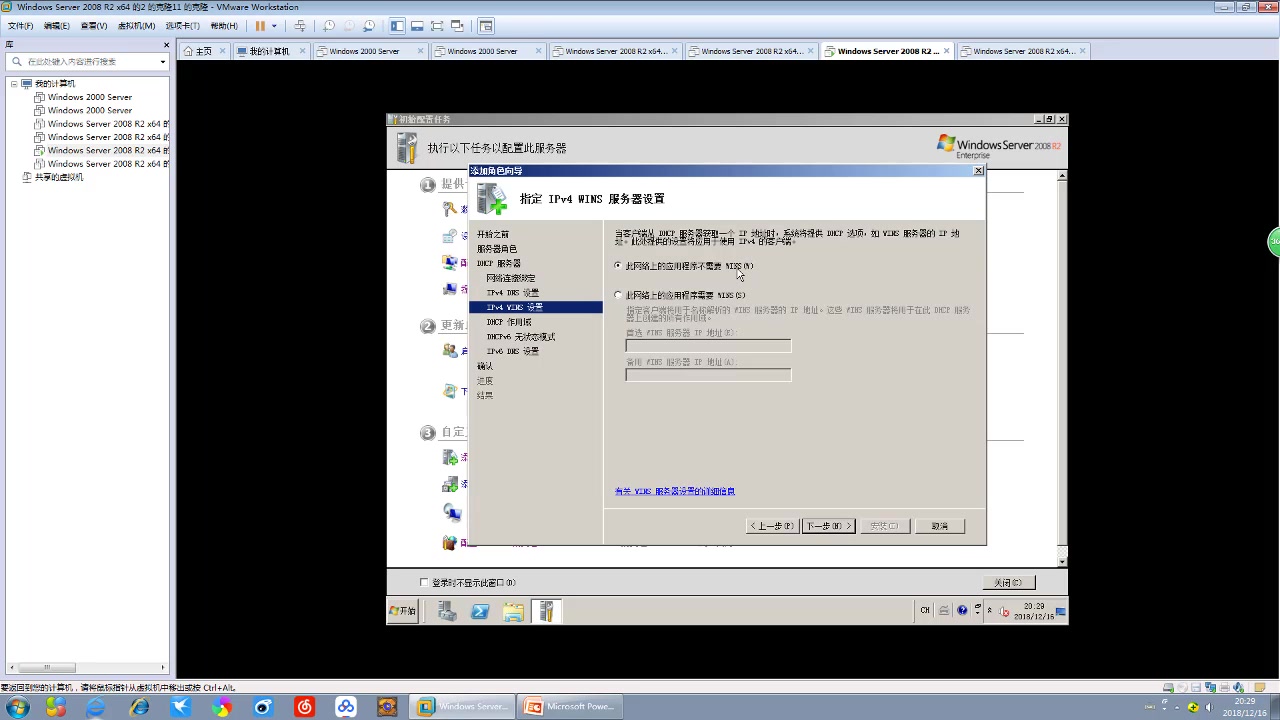Select DHCP 作用域 step in the wizard sidebar
1280x720 pixels.
[x=509, y=322]
